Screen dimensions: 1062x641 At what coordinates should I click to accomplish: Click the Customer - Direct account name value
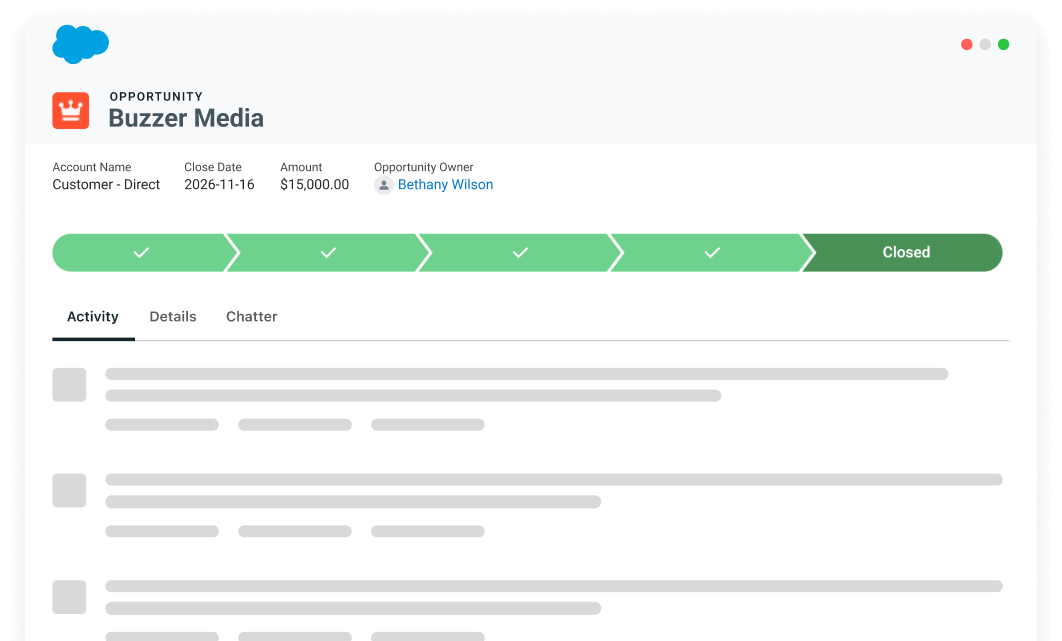106,184
